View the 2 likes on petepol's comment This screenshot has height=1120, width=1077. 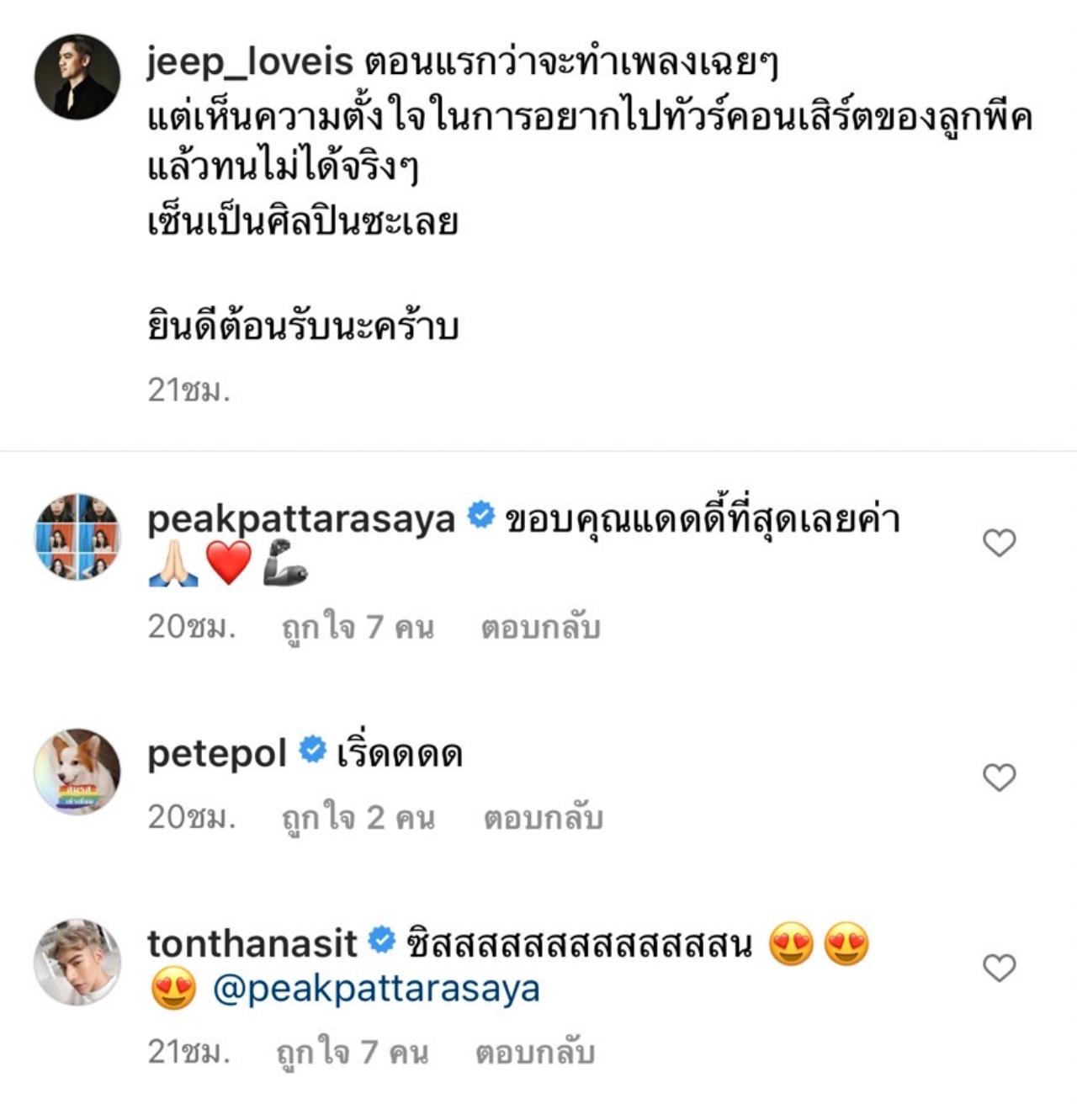358,818
